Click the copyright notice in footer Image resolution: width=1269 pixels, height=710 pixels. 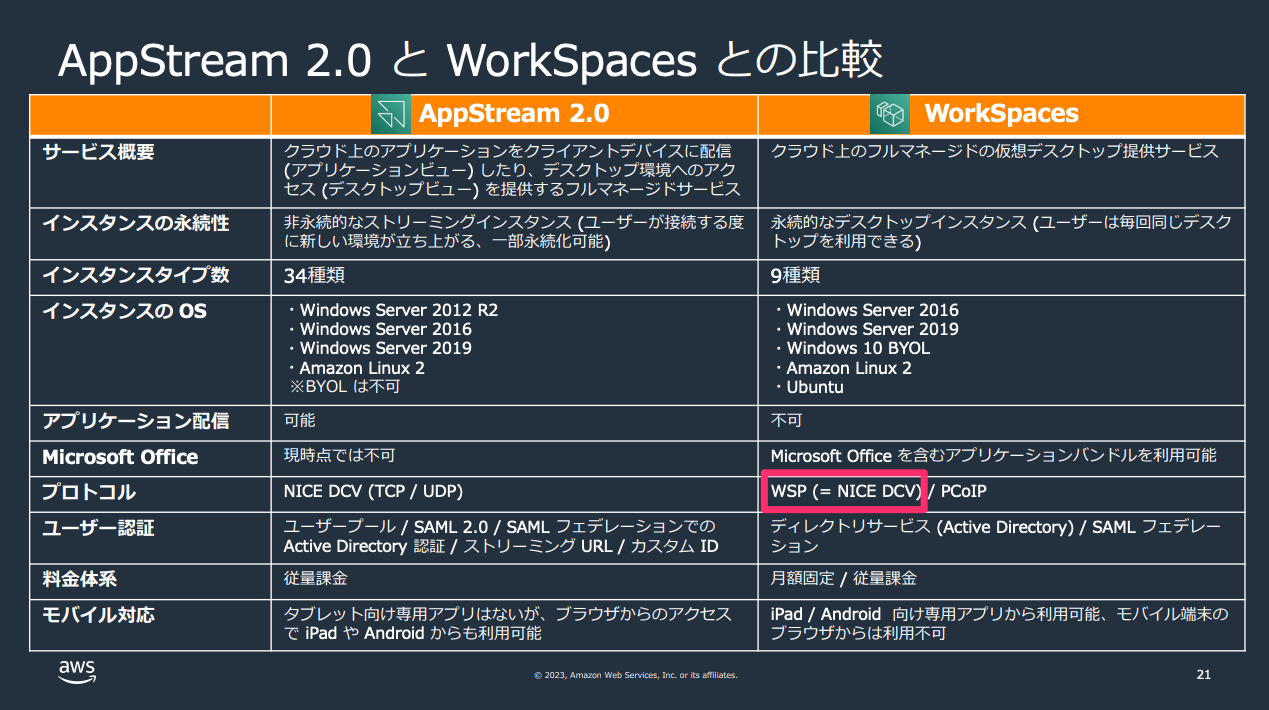point(636,675)
